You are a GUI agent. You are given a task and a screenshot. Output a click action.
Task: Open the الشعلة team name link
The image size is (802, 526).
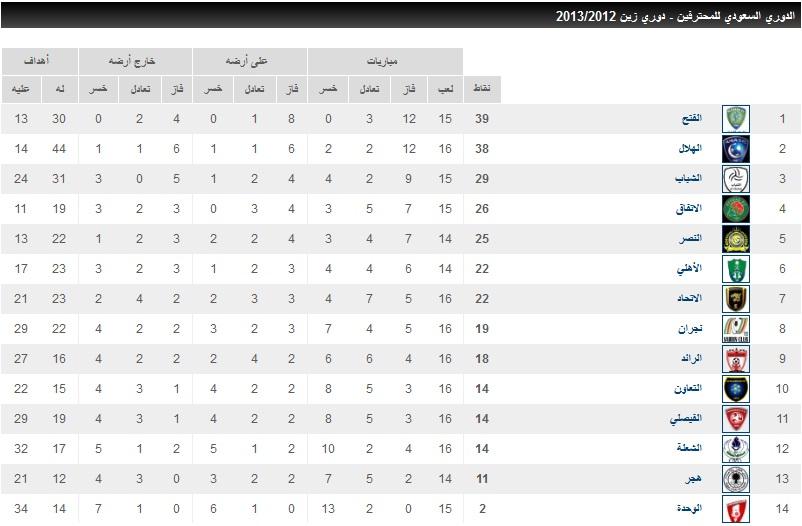click(x=688, y=448)
